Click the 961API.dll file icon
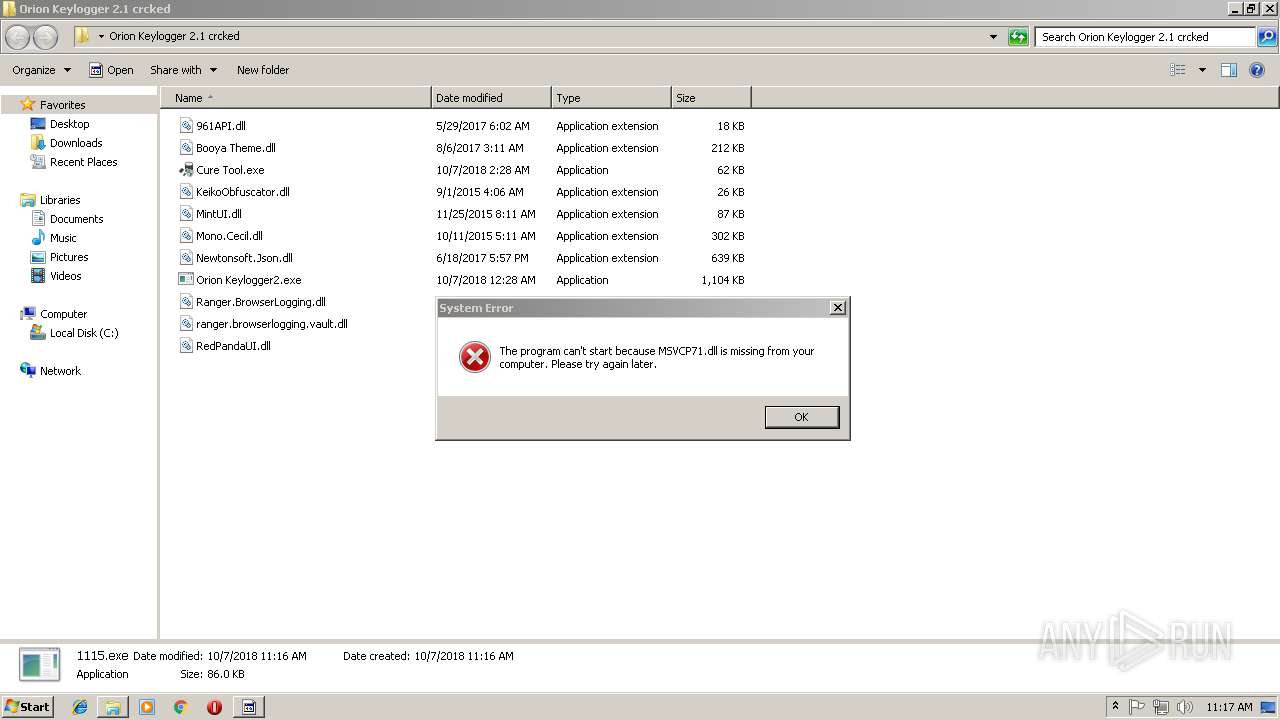The width and height of the screenshot is (1280, 720). click(186, 126)
